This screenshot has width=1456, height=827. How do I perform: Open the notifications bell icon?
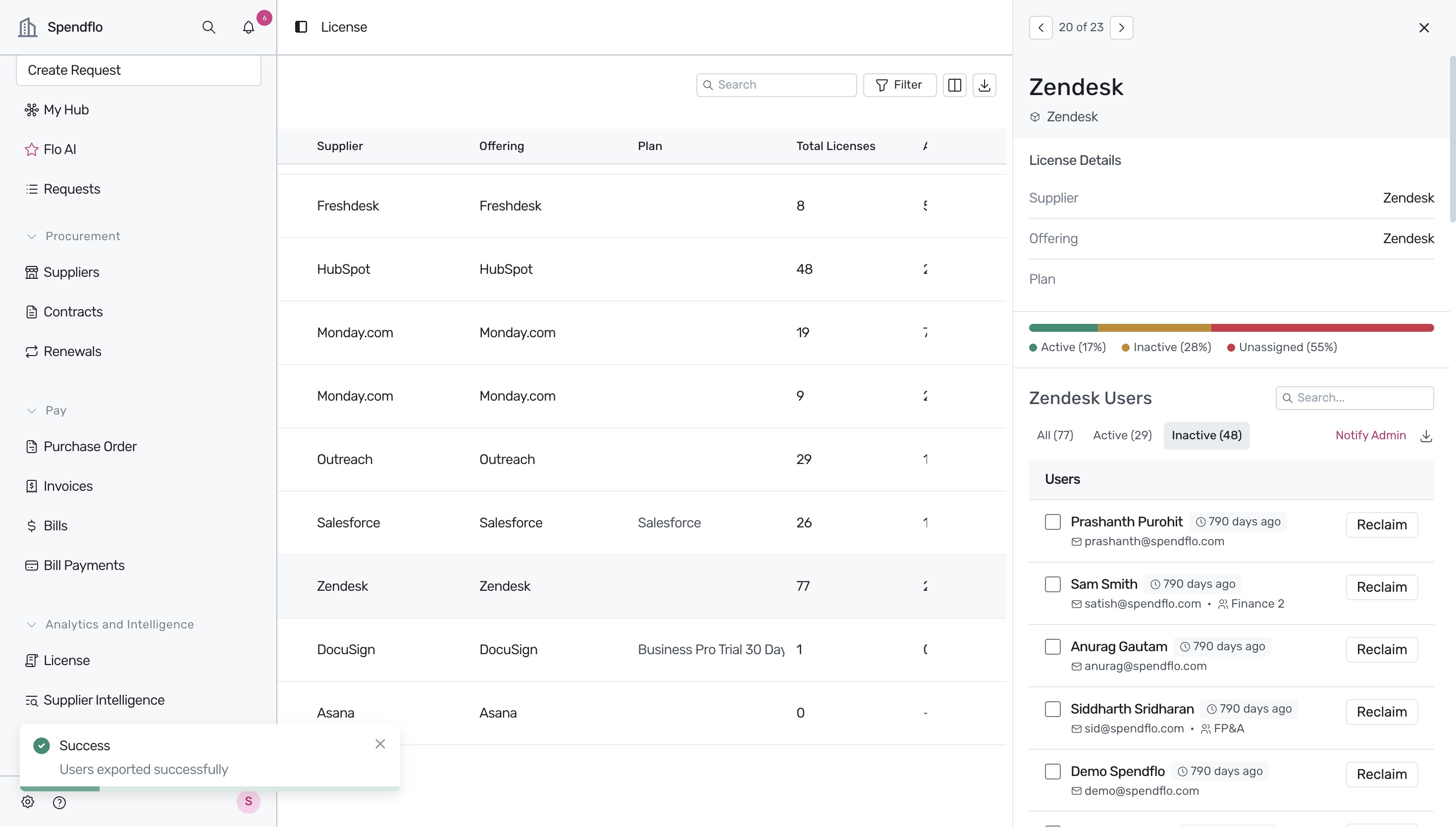point(248,27)
